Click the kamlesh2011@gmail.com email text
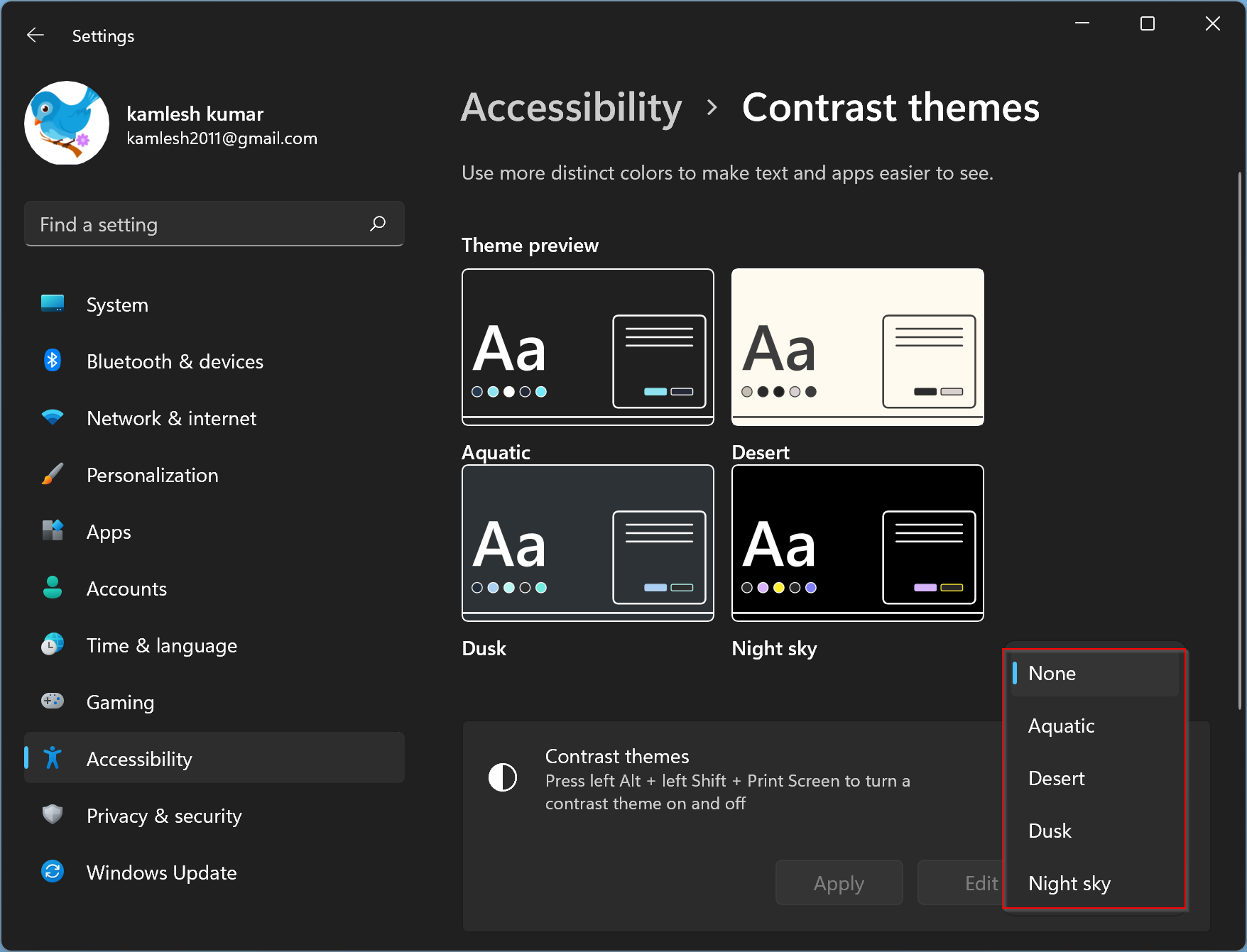 [x=222, y=138]
